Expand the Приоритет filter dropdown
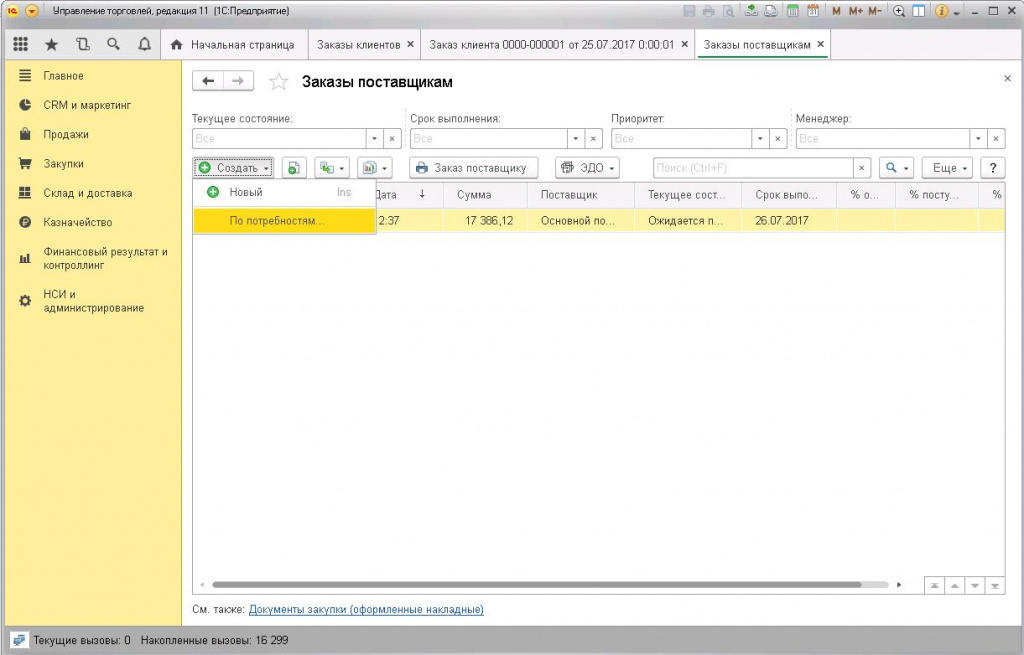The image size is (1024, 655). coord(760,138)
